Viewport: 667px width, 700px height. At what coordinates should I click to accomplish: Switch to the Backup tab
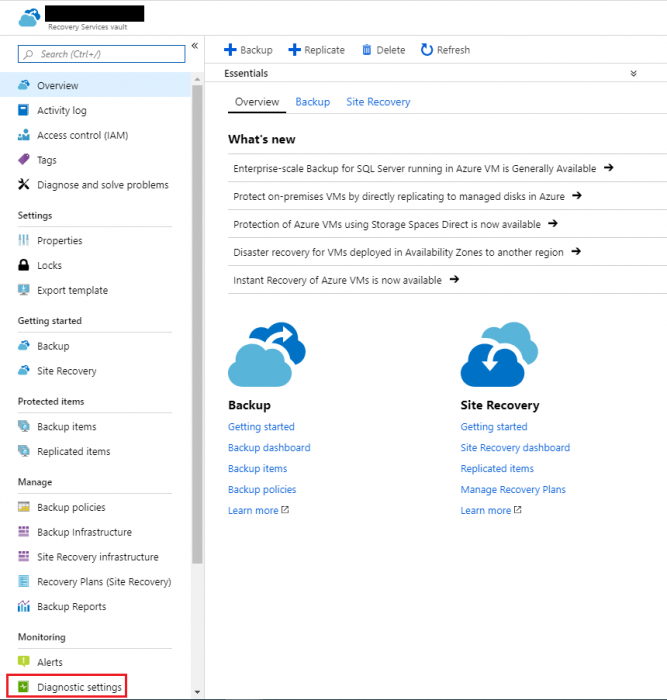click(x=313, y=102)
